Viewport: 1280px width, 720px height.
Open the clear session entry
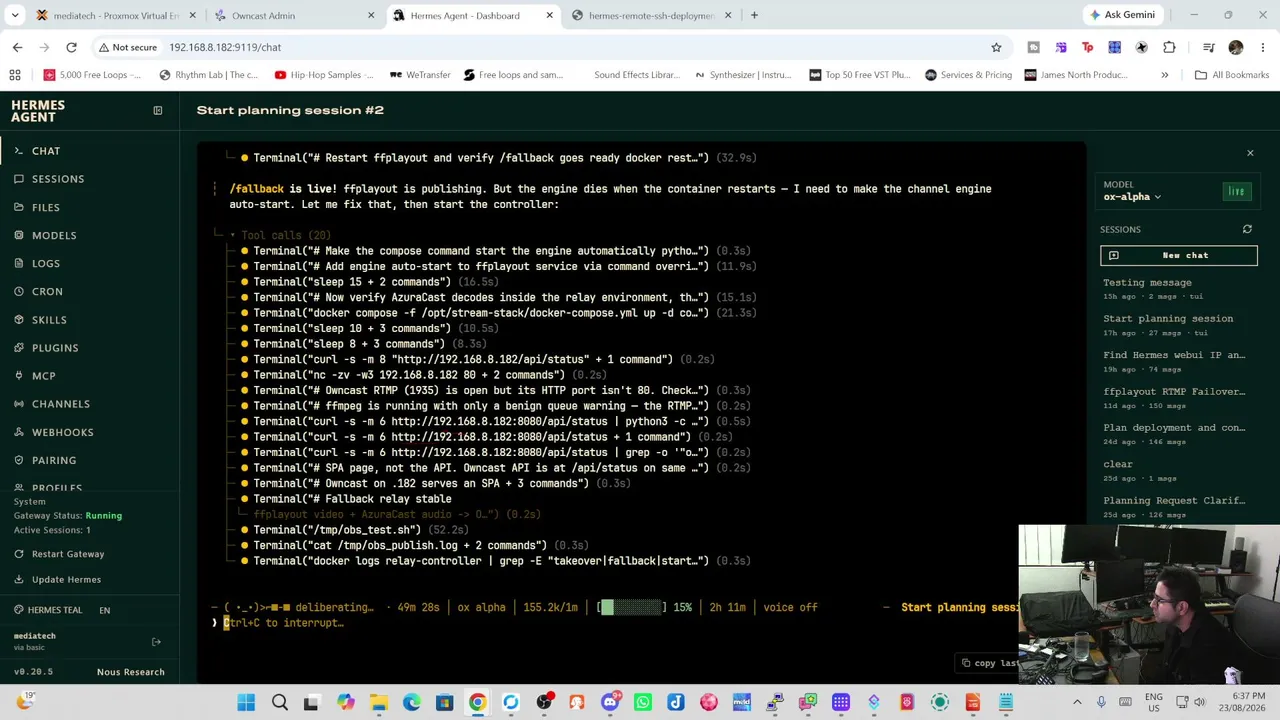click(x=1179, y=470)
